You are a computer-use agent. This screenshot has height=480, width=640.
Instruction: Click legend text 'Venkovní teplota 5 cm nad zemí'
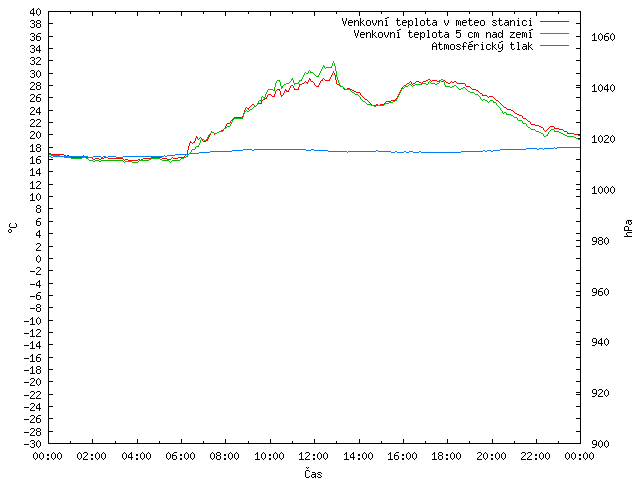(x=443, y=34)
